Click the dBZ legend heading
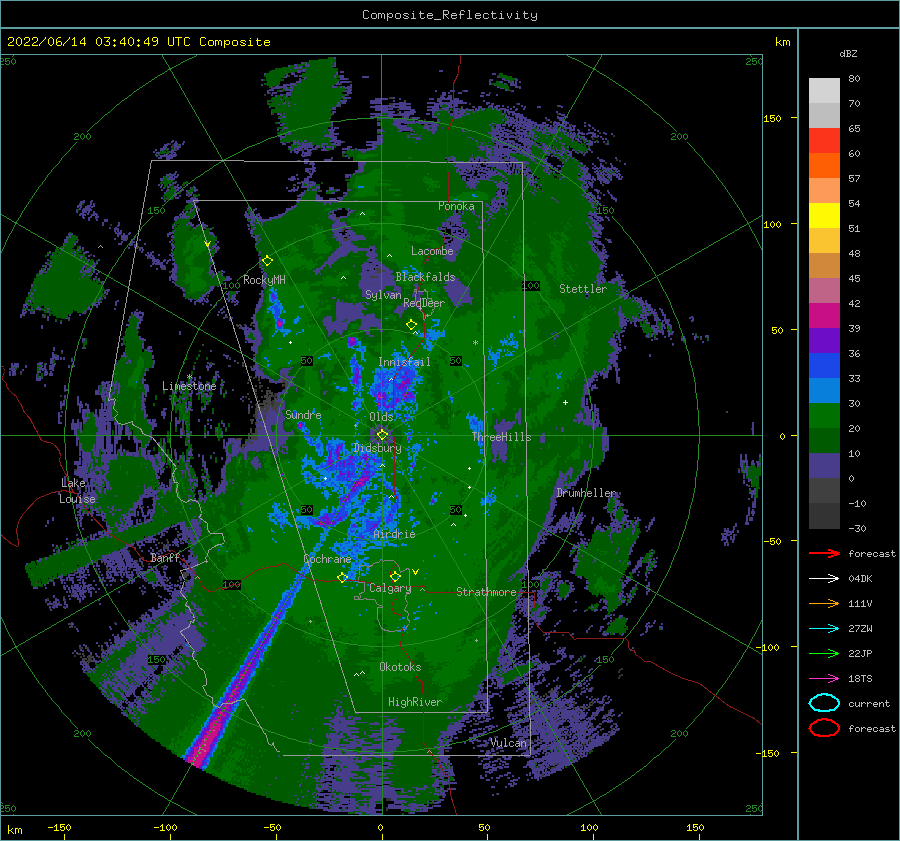Image resolution: width=900 pixels, height=841 pixels. click(848, 53)
